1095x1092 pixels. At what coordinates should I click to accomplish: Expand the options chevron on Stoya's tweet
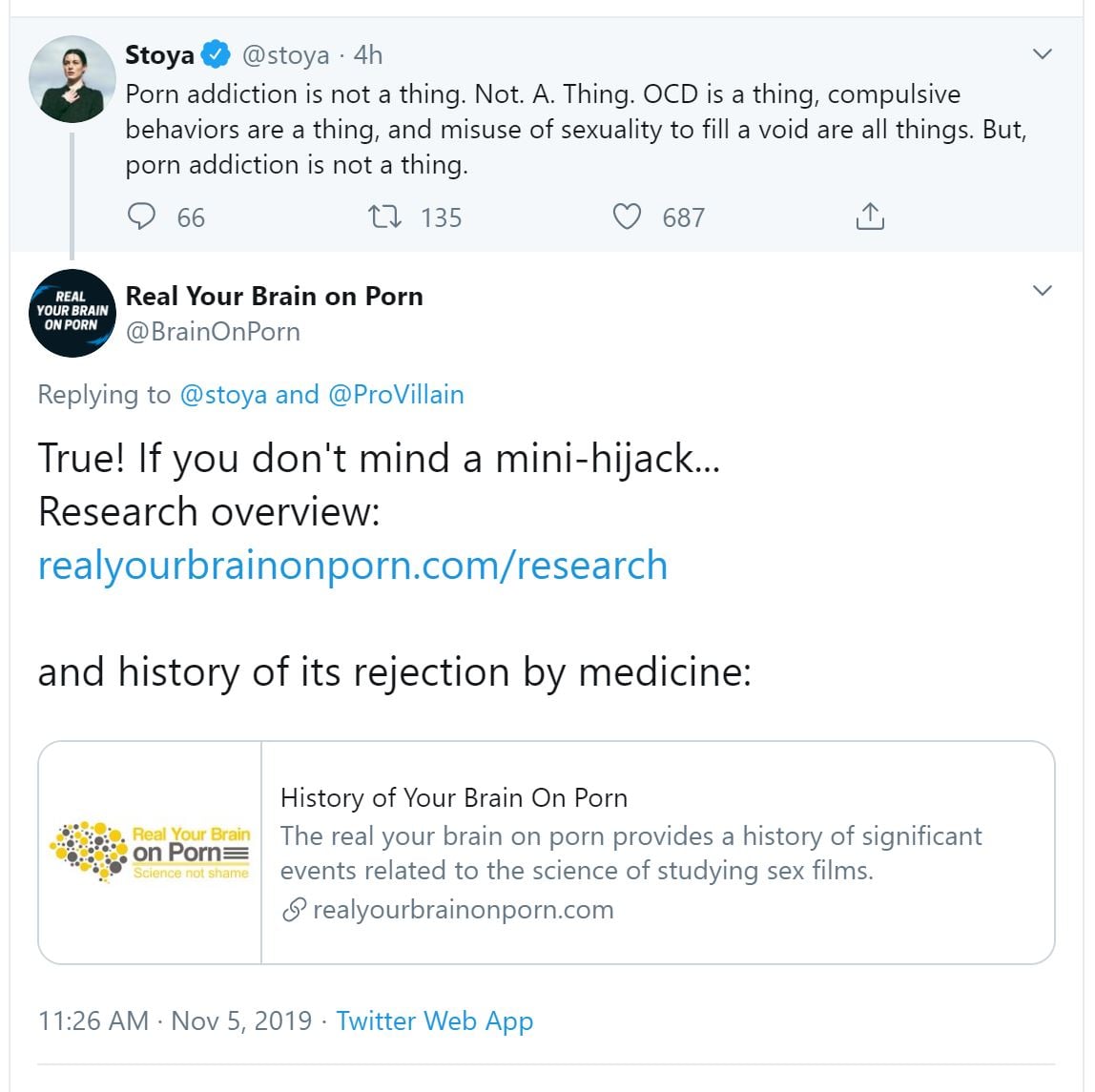pyautogui.click(x=1043, y=54)
